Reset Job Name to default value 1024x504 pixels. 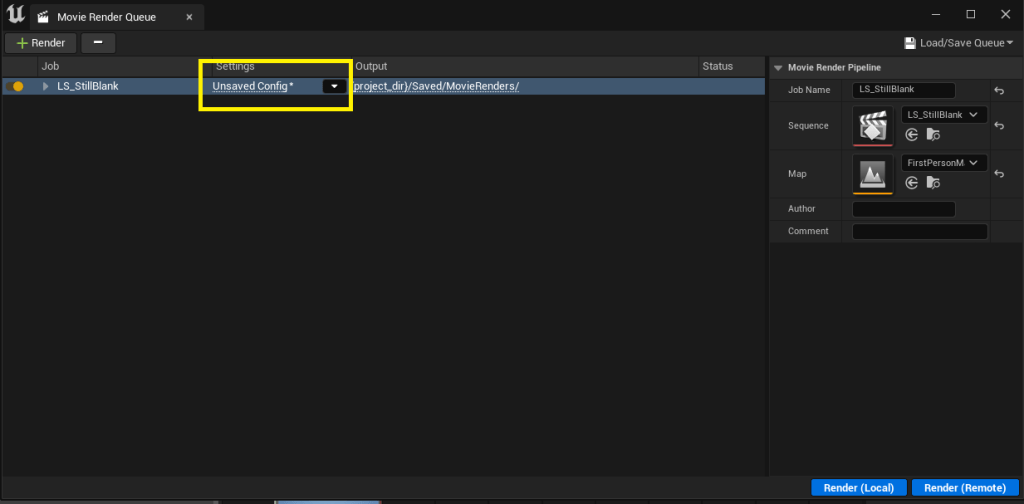pyautogui.click(x=998, y=91)
